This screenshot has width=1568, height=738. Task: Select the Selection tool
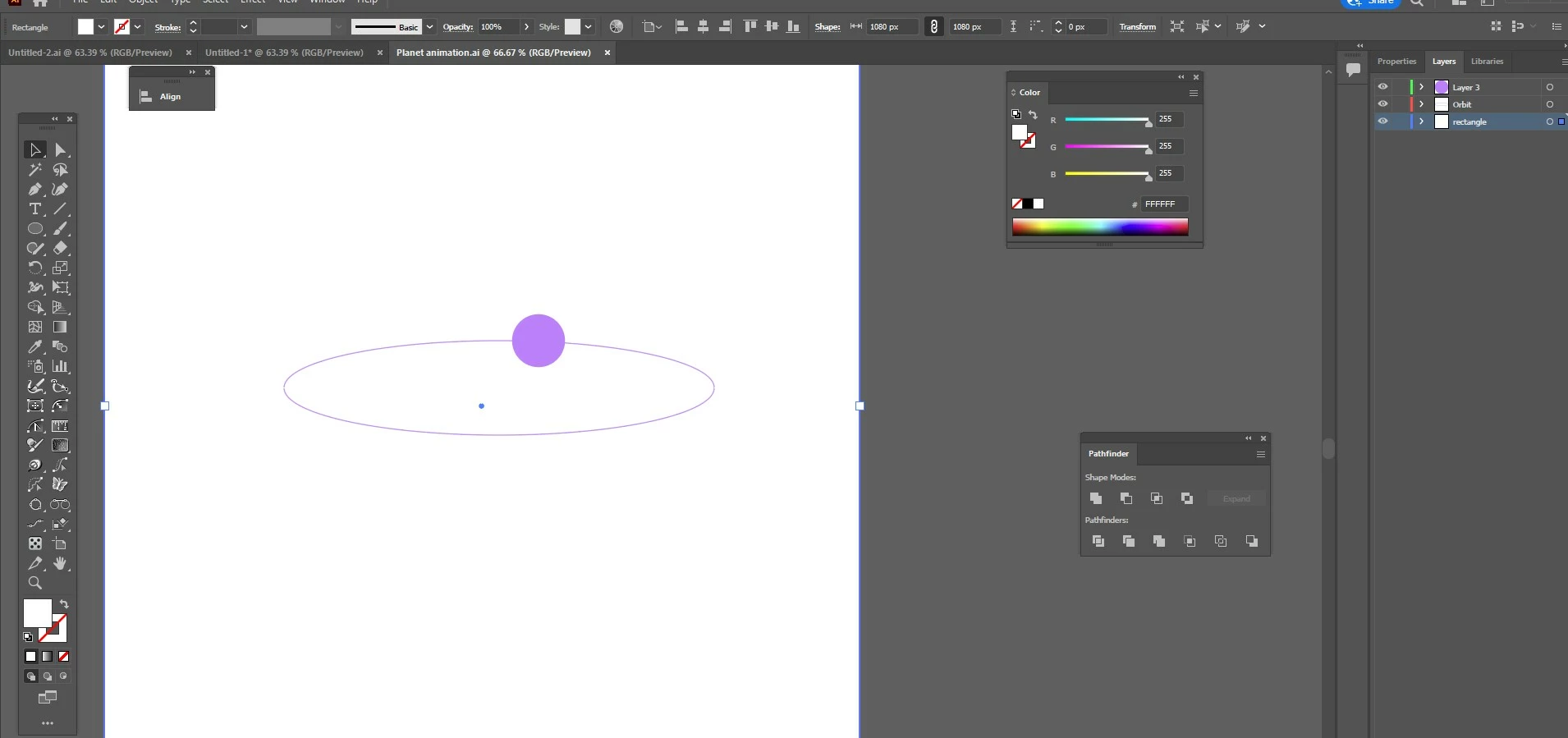coord(34,150)
